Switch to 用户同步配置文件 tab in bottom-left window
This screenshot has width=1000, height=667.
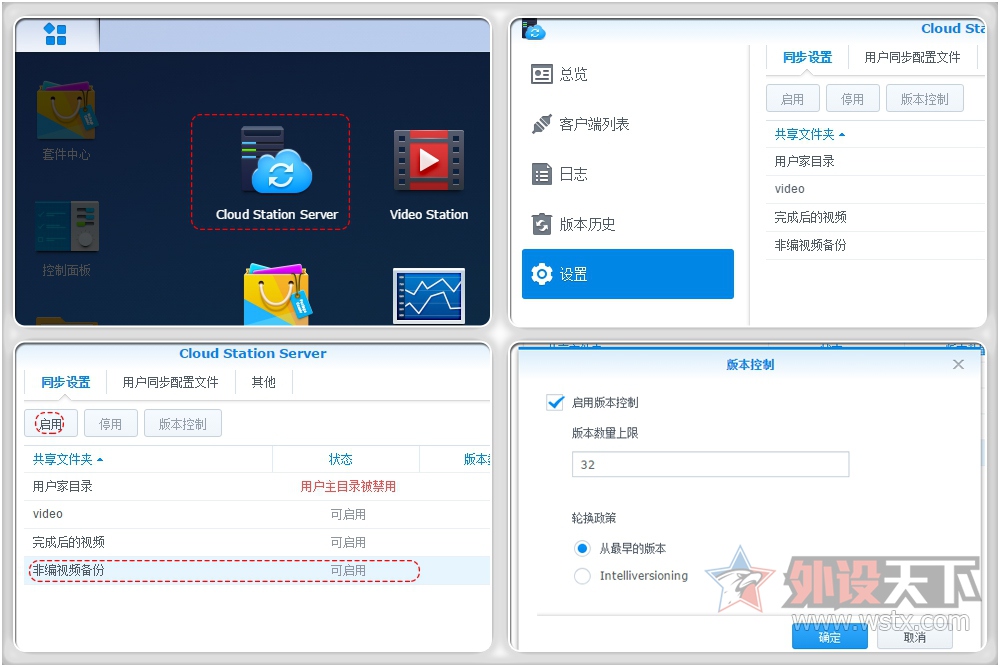click(x=170, y=382)
